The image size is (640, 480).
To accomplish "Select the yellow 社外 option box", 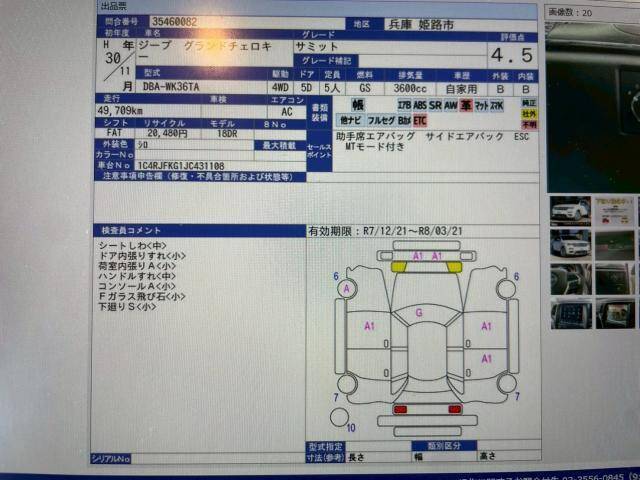I will [x=528, y=114].
